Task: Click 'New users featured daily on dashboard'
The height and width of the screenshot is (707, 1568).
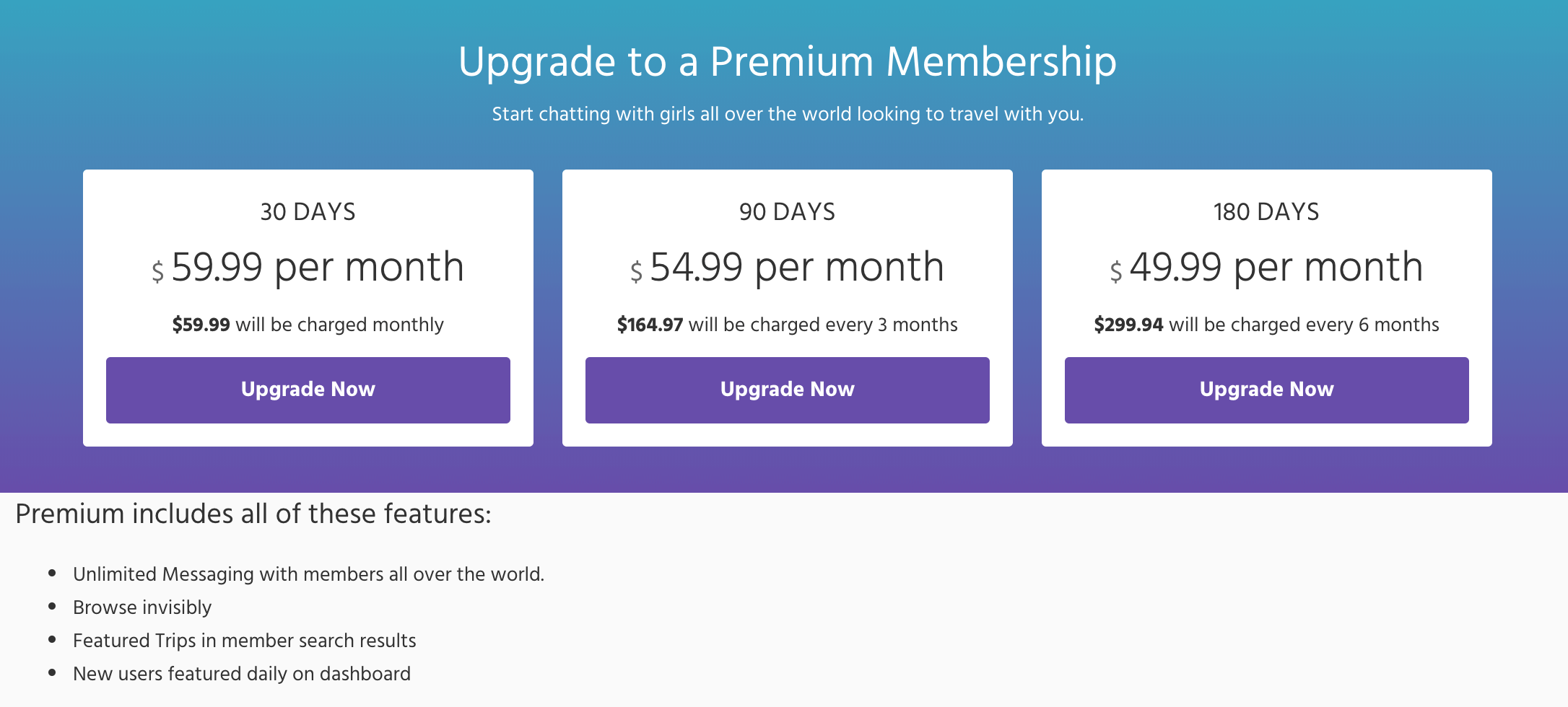Action: pyautogui.click(x=241, y=674)
